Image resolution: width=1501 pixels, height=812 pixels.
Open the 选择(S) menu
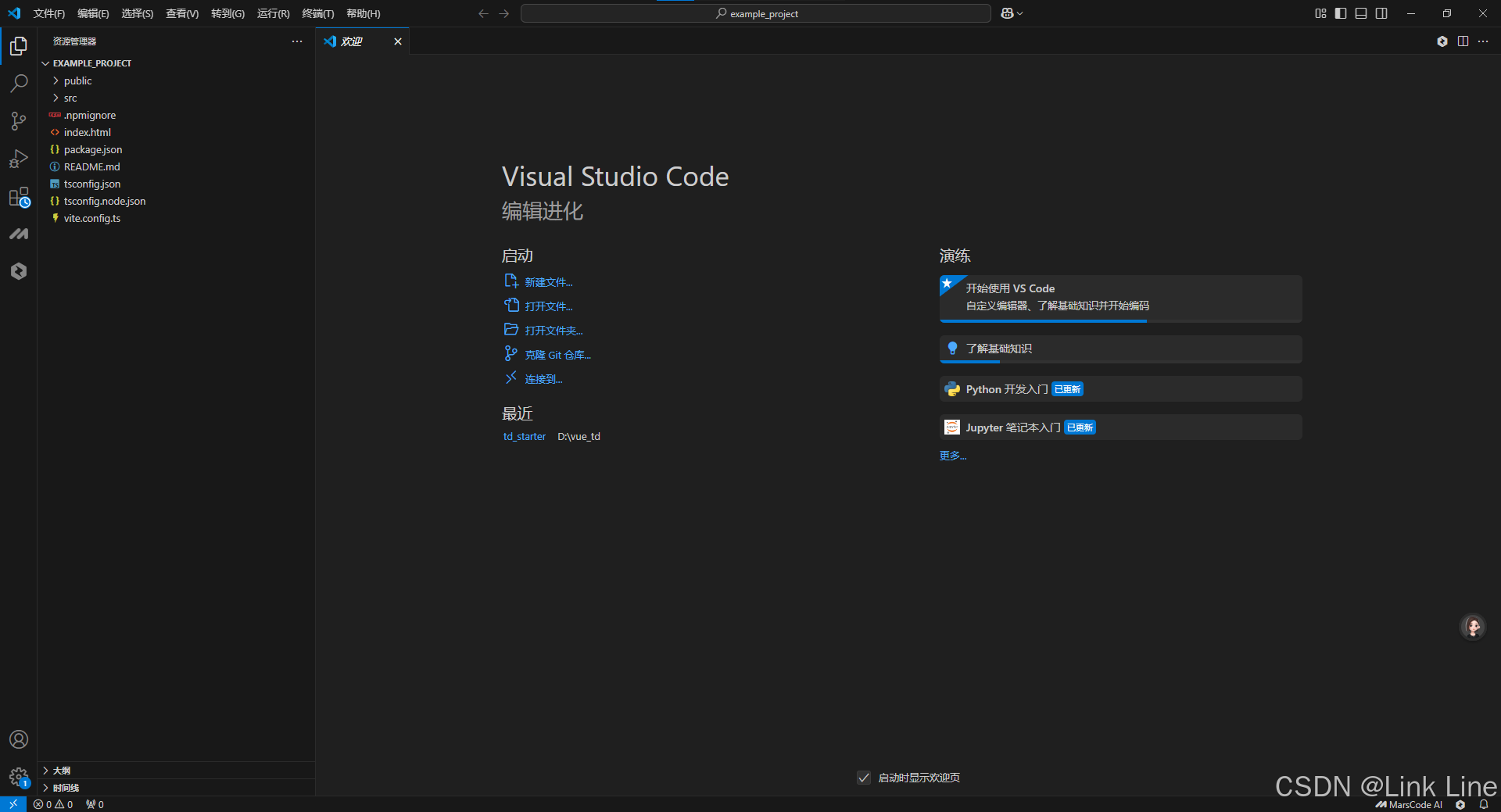(x=137, y=13)
